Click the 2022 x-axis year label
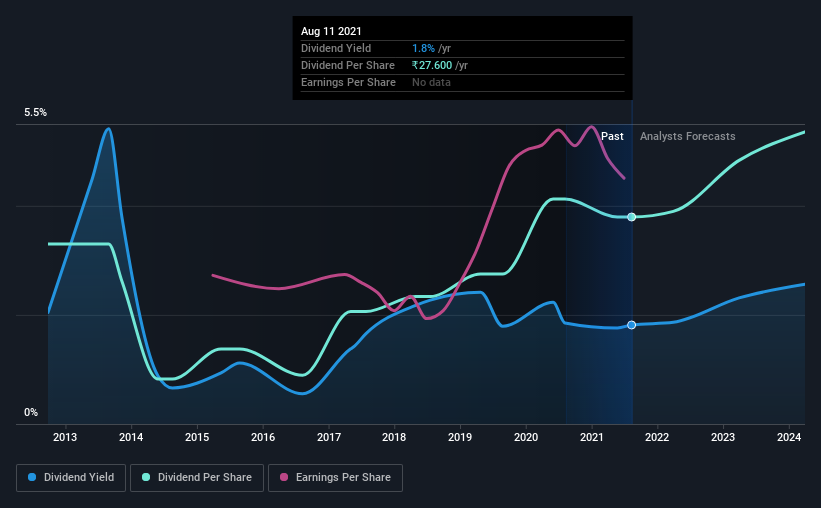This screenshot has height=508, width=821. [x=657, y=437]
